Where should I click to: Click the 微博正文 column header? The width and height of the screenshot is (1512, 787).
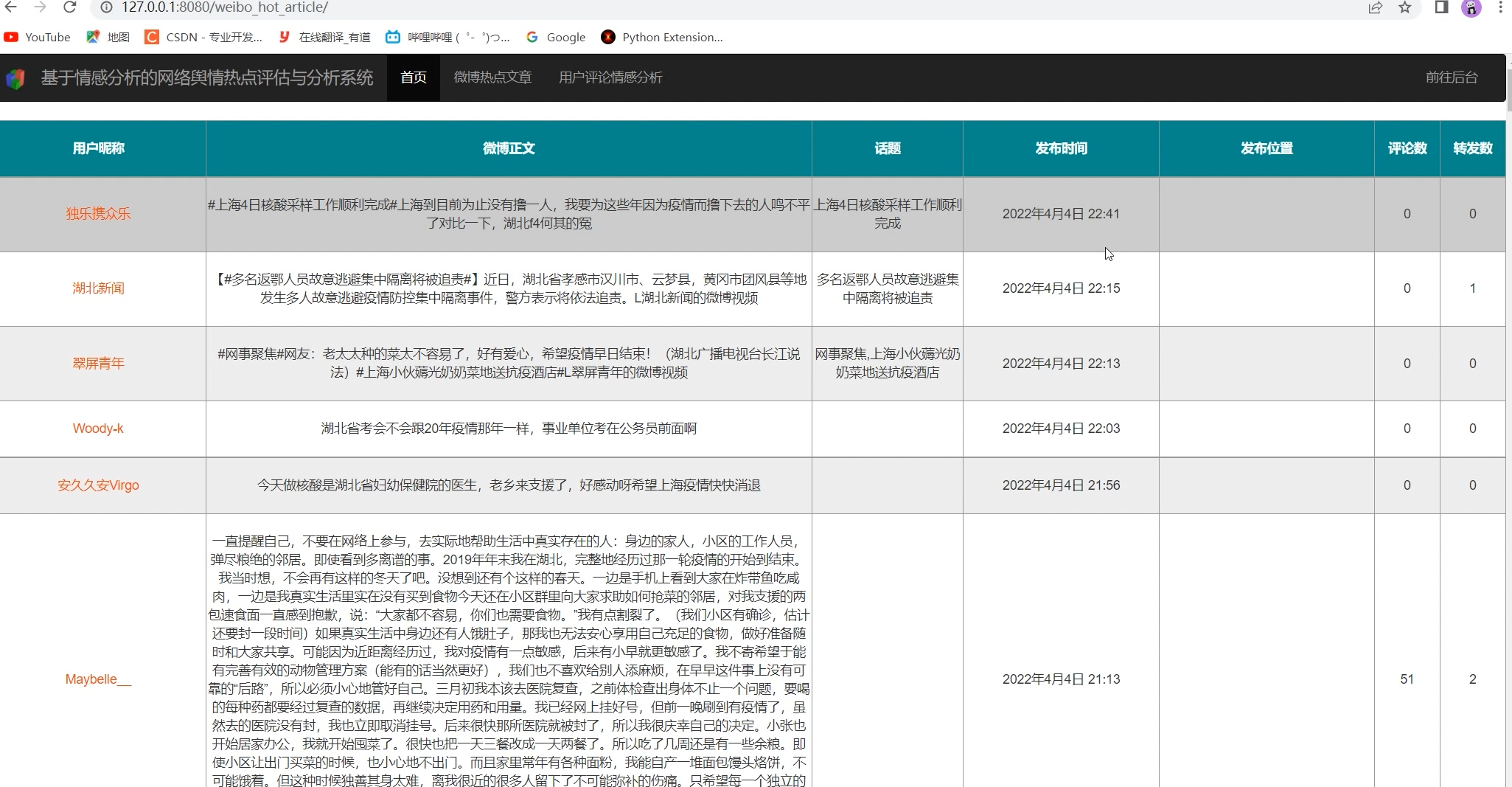pos(509,148)
